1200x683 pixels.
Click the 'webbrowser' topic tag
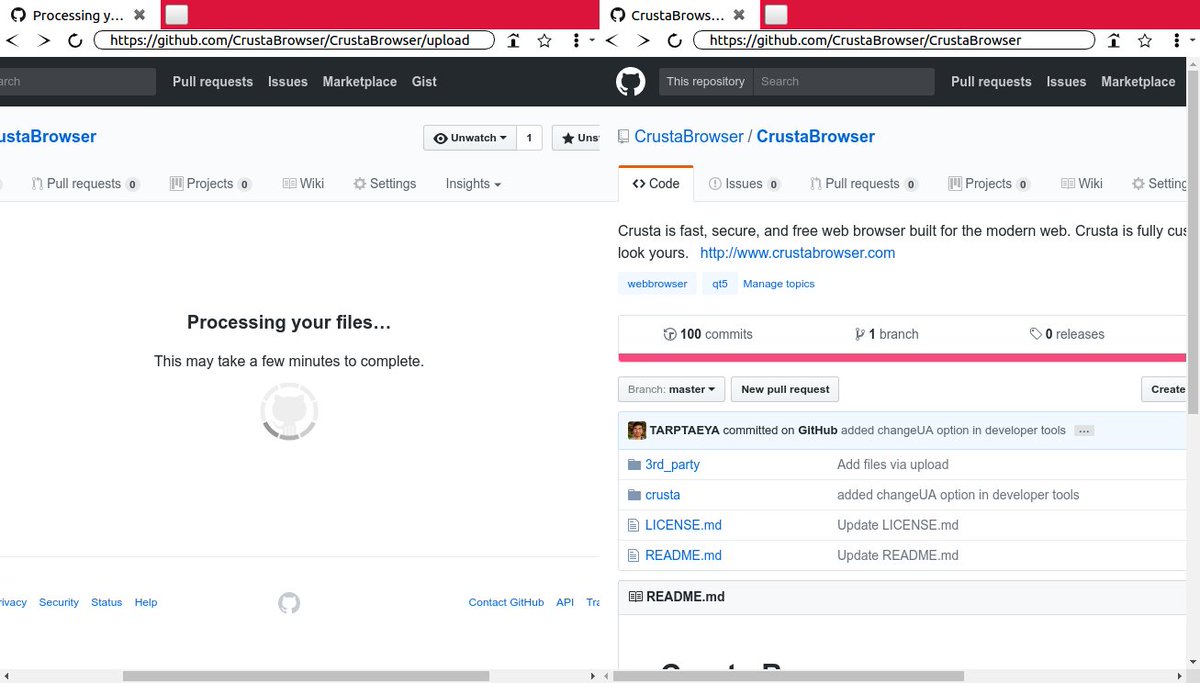tap(657, 284)
